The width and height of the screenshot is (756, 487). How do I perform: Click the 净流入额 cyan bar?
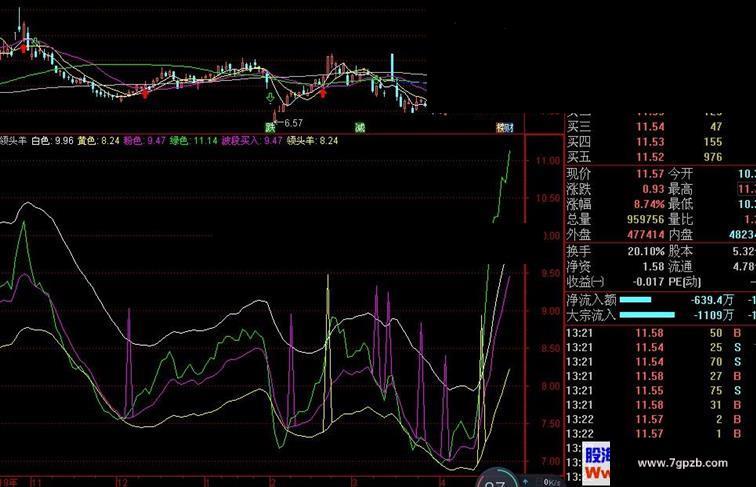pos(635,300)
